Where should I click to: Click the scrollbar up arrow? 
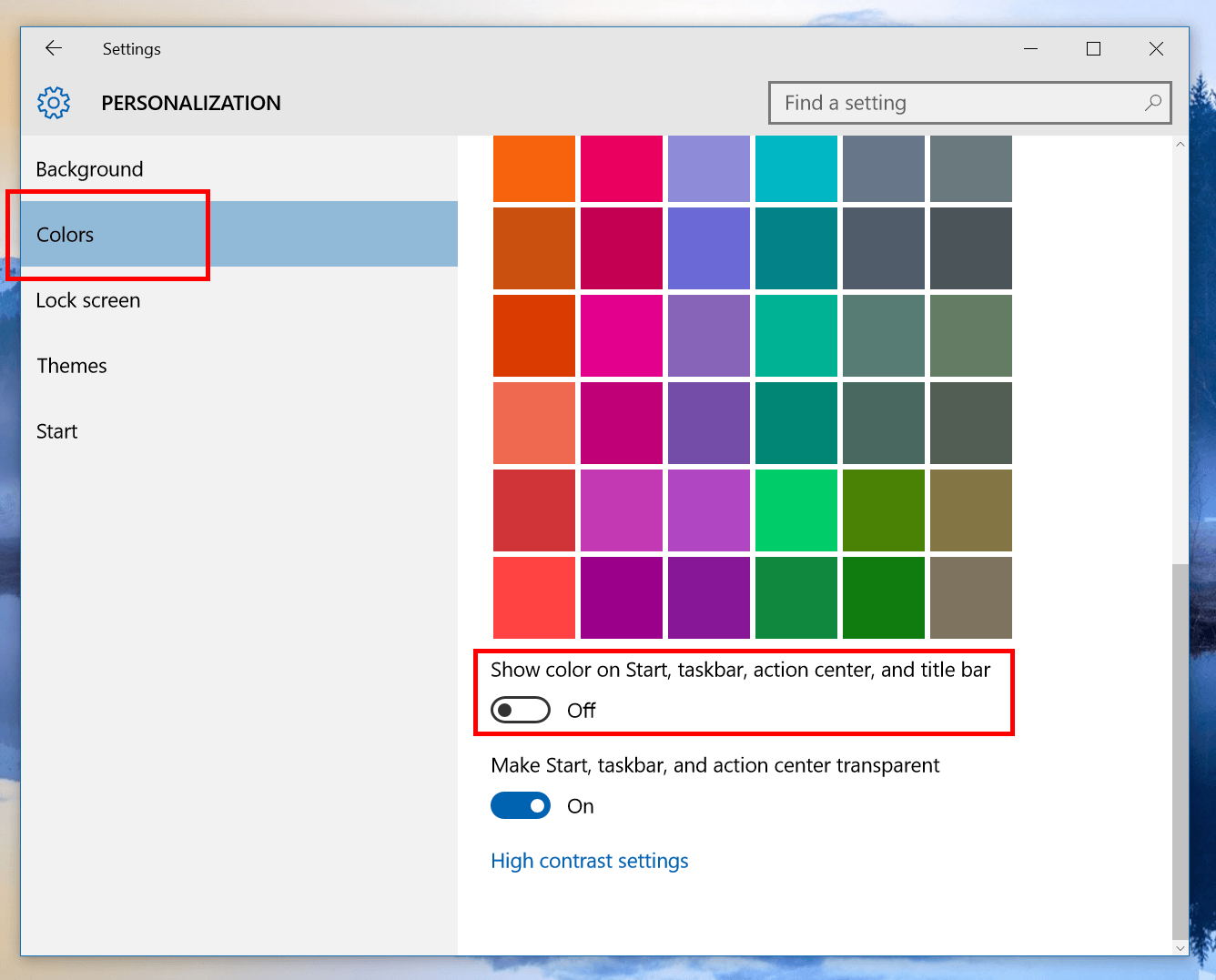(x=1181, y=145)
